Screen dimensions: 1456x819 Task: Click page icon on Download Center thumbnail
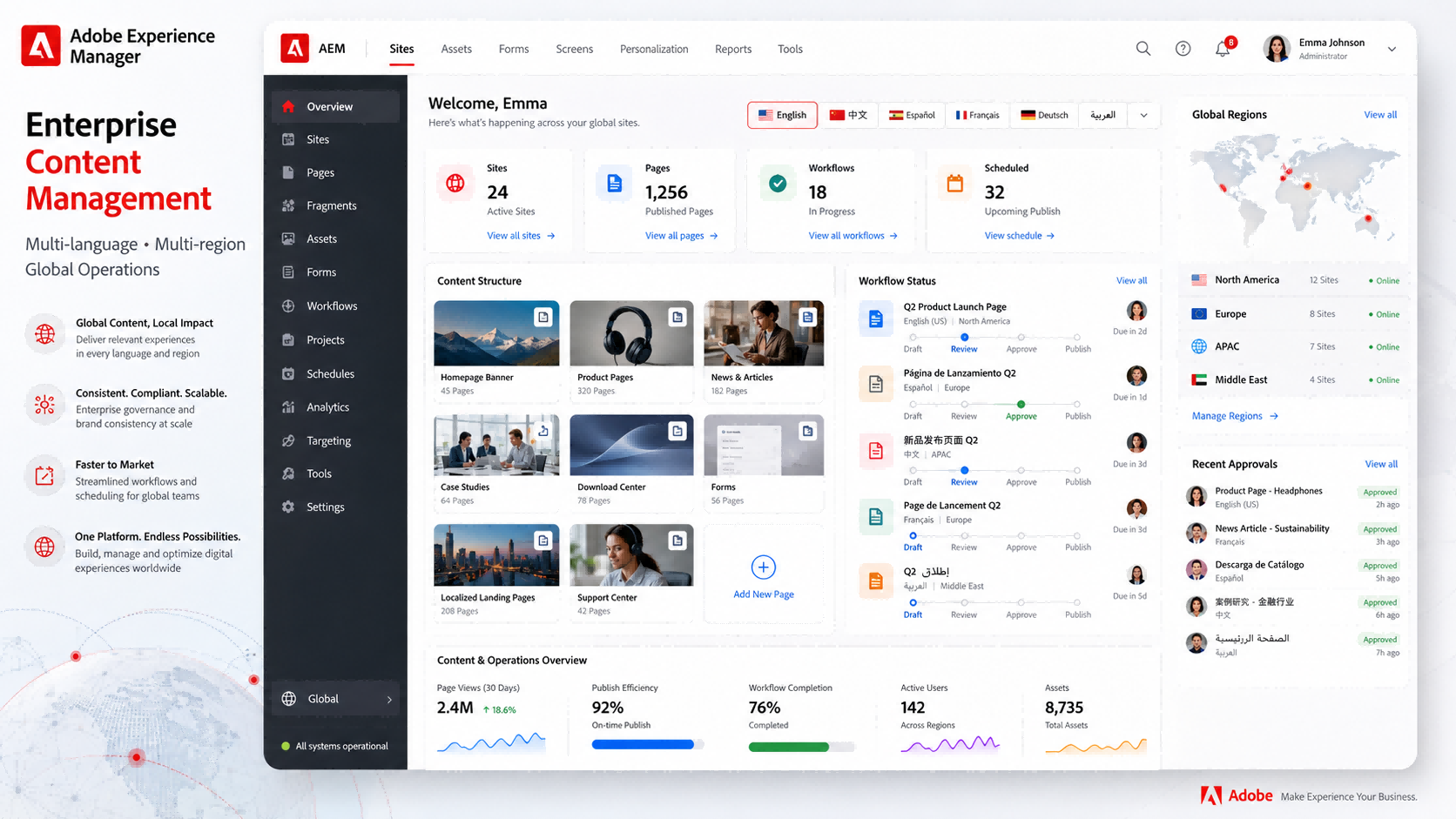(x=677, y=431)
